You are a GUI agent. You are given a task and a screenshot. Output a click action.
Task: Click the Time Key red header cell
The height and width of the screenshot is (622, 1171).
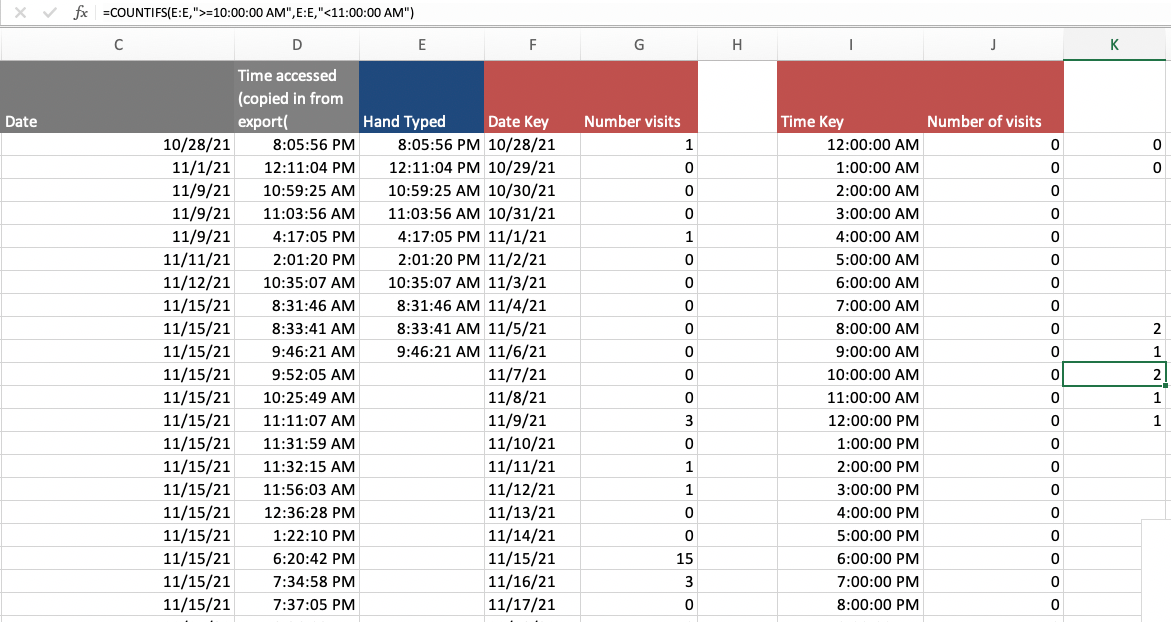(x=850, y=97)
